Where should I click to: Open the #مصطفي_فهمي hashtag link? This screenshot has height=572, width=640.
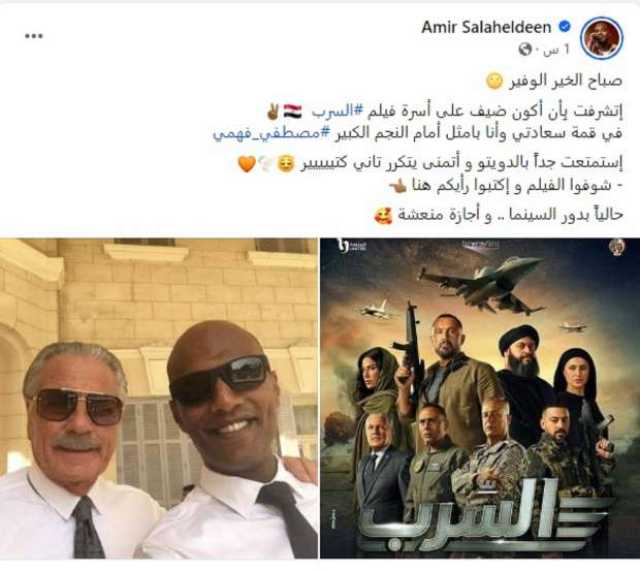tap(271, 134)
